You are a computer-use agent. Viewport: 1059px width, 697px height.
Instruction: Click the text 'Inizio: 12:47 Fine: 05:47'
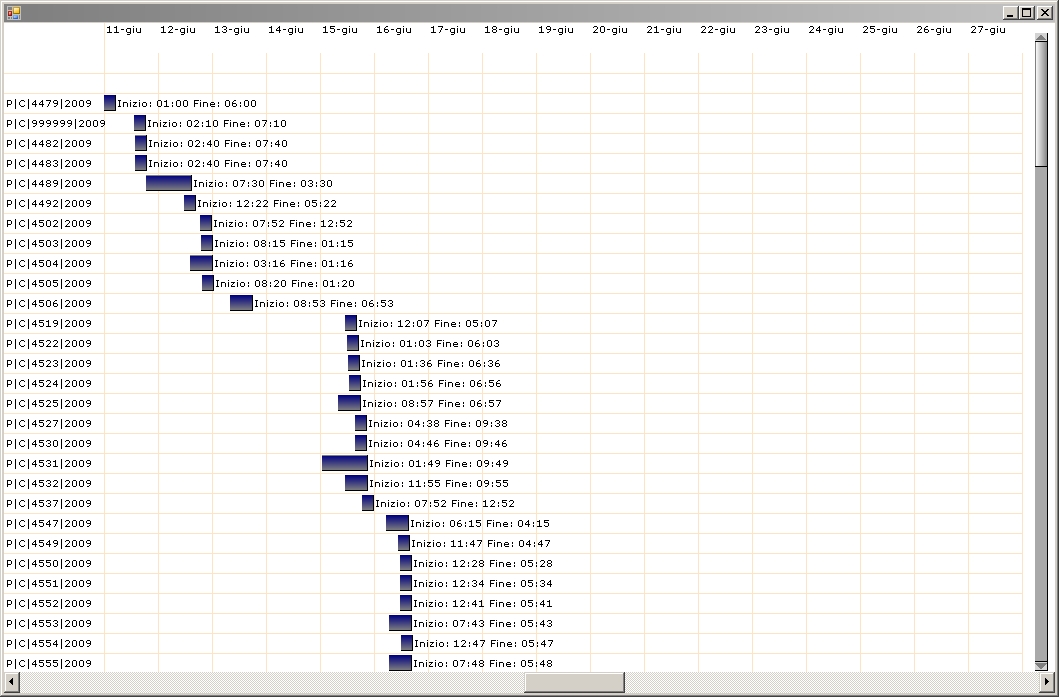tap(484, 644)
